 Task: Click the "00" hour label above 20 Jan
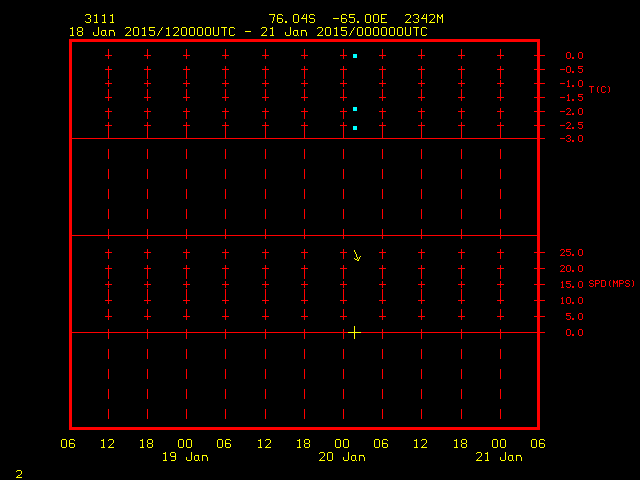(342, 444)
